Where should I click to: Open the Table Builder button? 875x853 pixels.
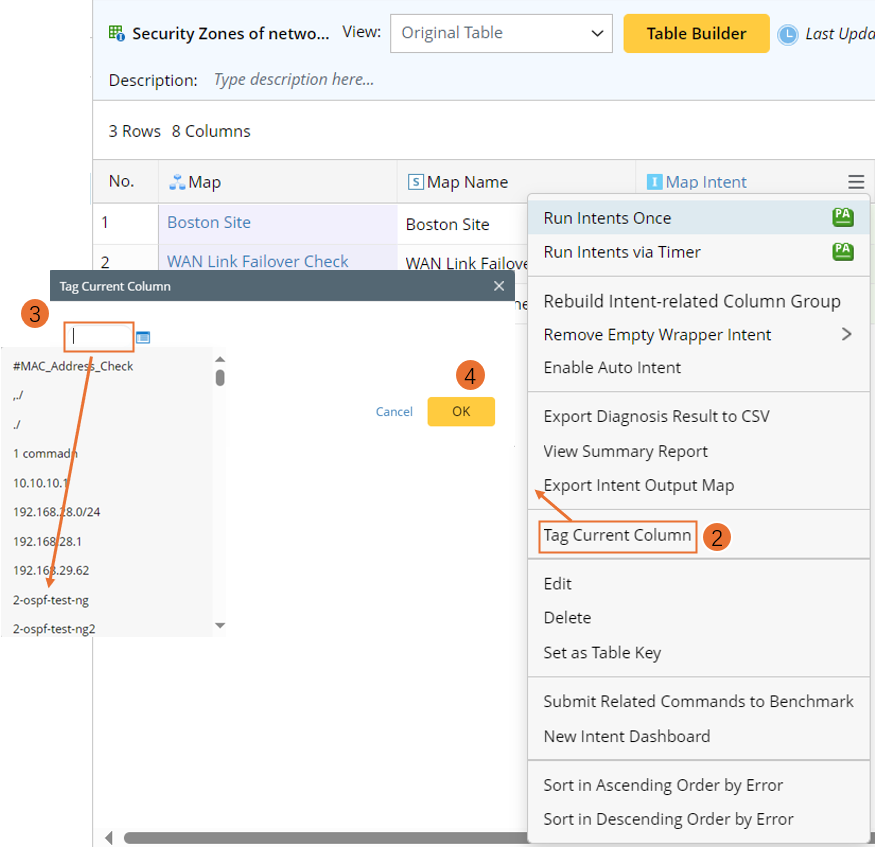click(x=696, y=33)
